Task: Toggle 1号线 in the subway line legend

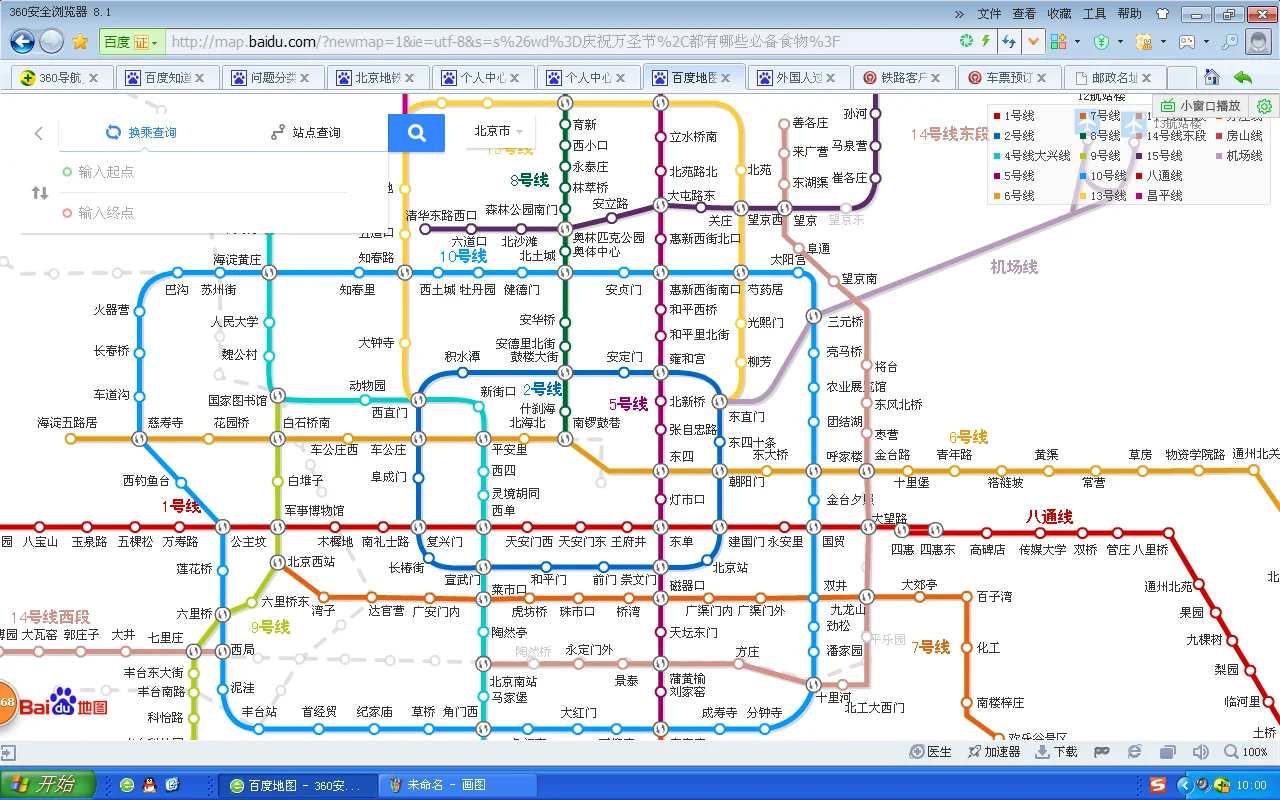Action: tap(1018, 116)
